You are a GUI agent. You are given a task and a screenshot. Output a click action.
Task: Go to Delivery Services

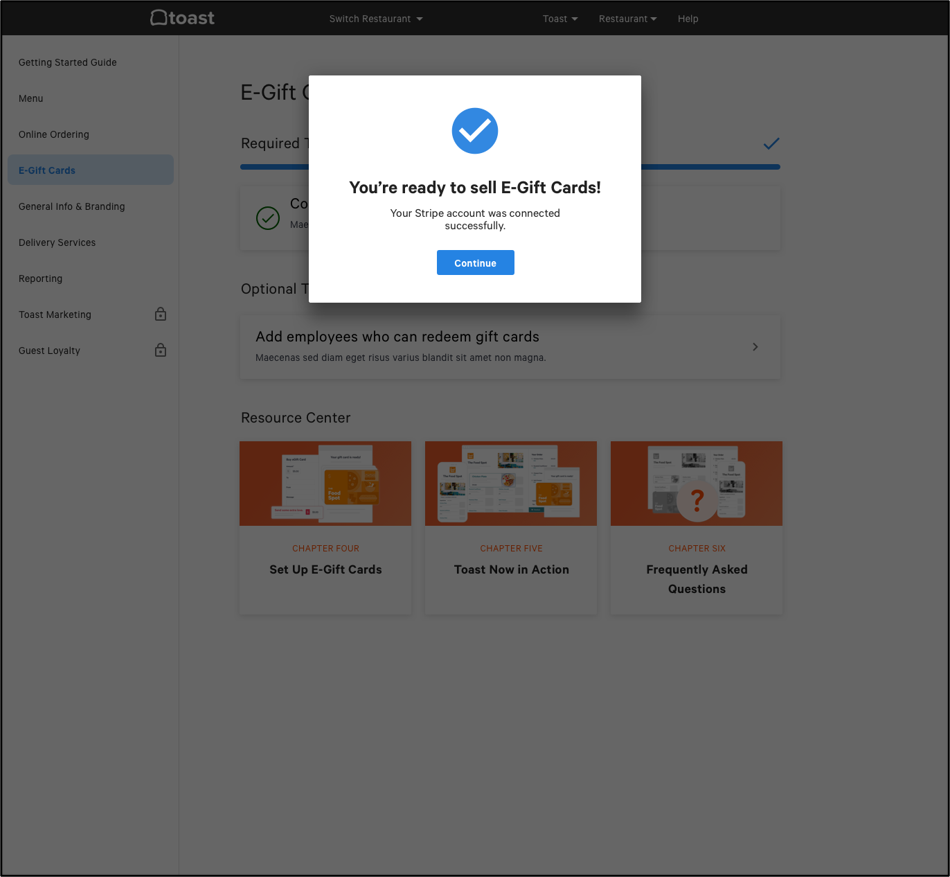click(57, 242)
